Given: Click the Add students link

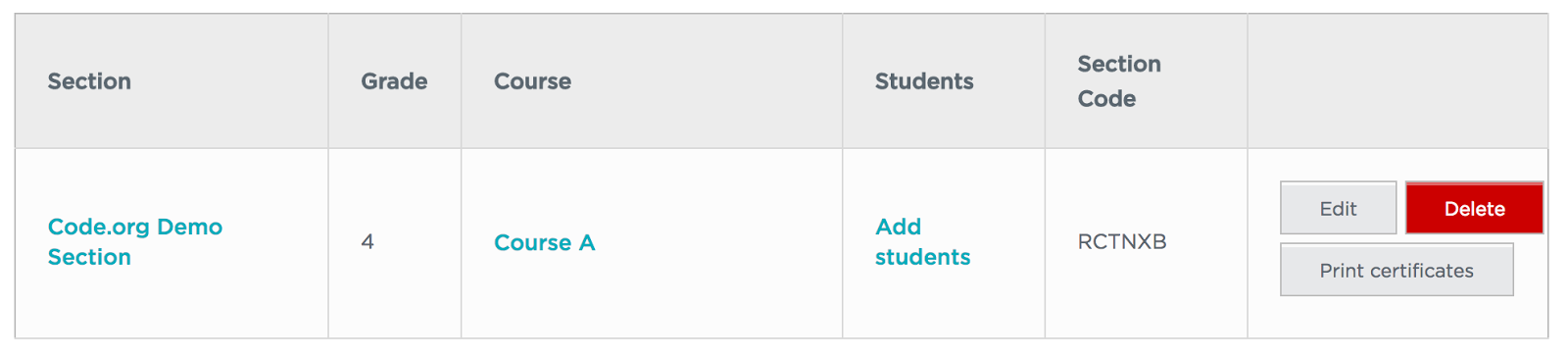Looking at the screenshot, I should [922, 242].
